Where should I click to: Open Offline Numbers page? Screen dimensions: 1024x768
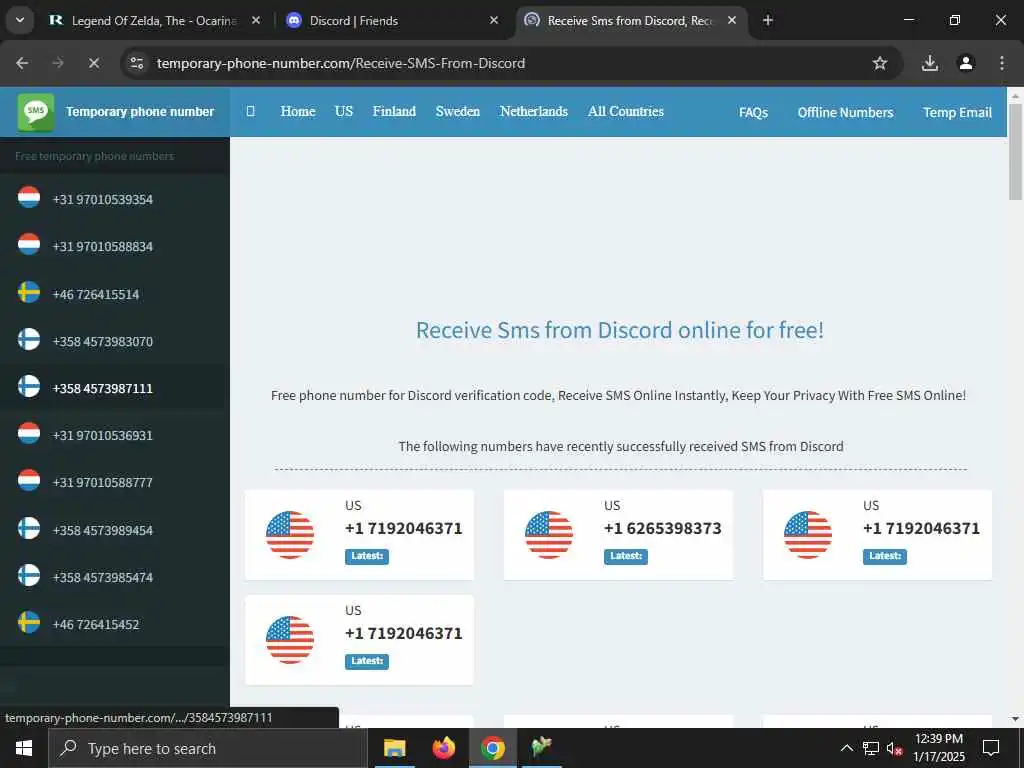(x=846, y=112)
